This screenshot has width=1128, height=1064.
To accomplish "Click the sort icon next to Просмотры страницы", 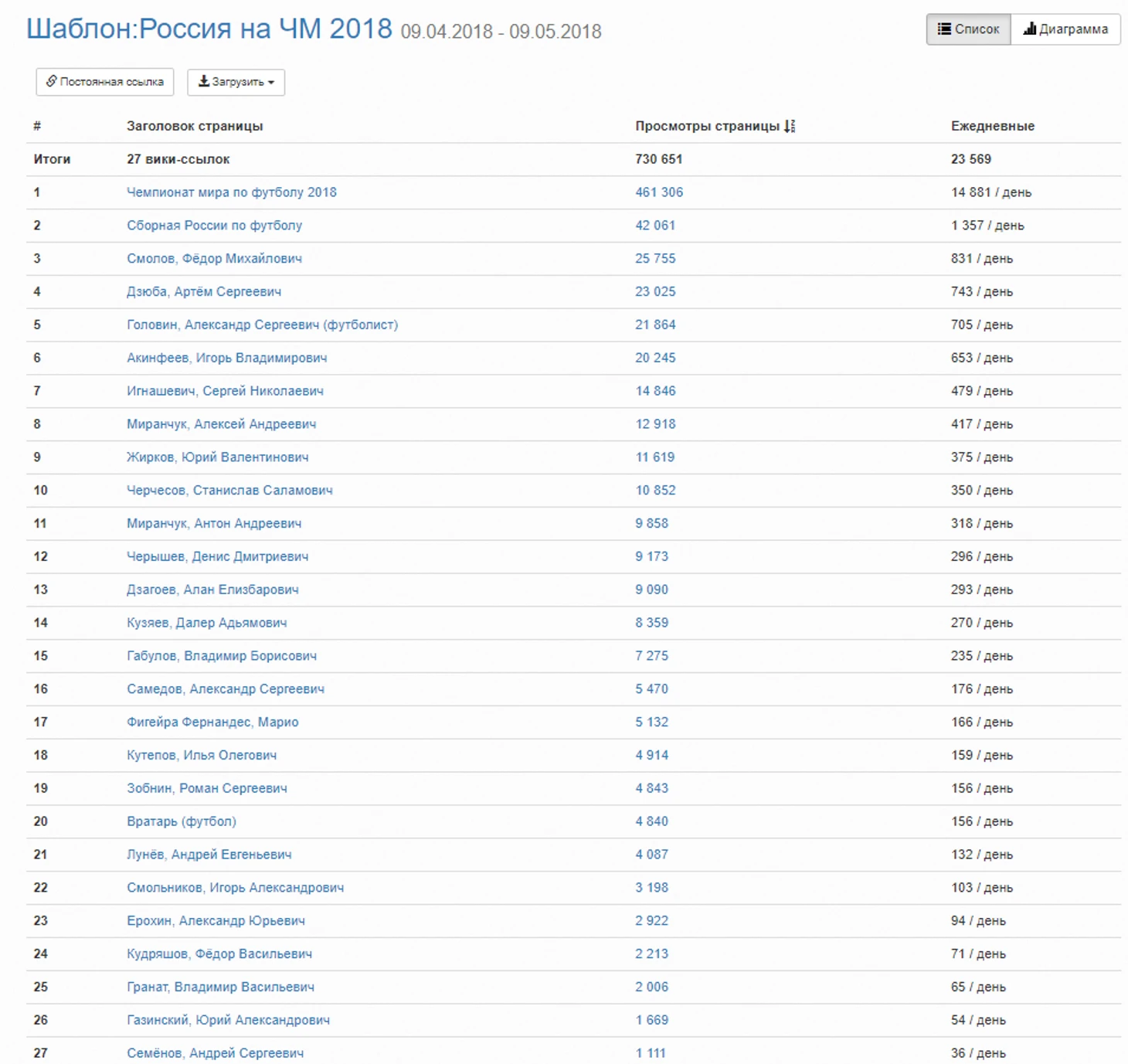I will tap(790, 126).
